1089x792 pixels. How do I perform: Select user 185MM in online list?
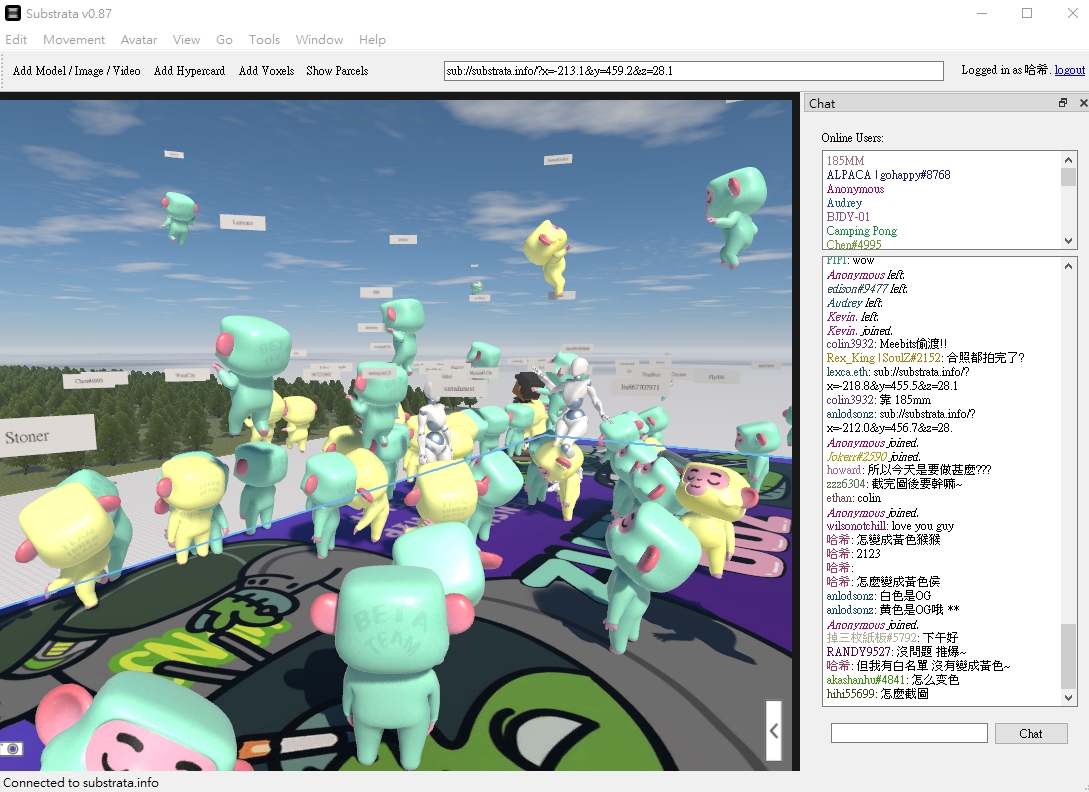point(845,160)
